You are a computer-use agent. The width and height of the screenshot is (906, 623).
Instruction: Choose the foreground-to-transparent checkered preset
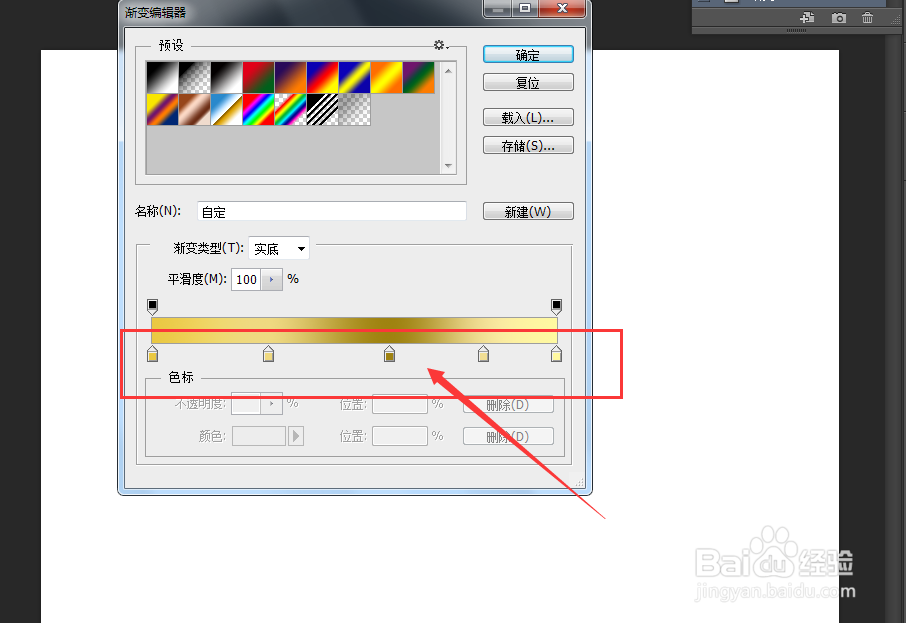(195, 77)
